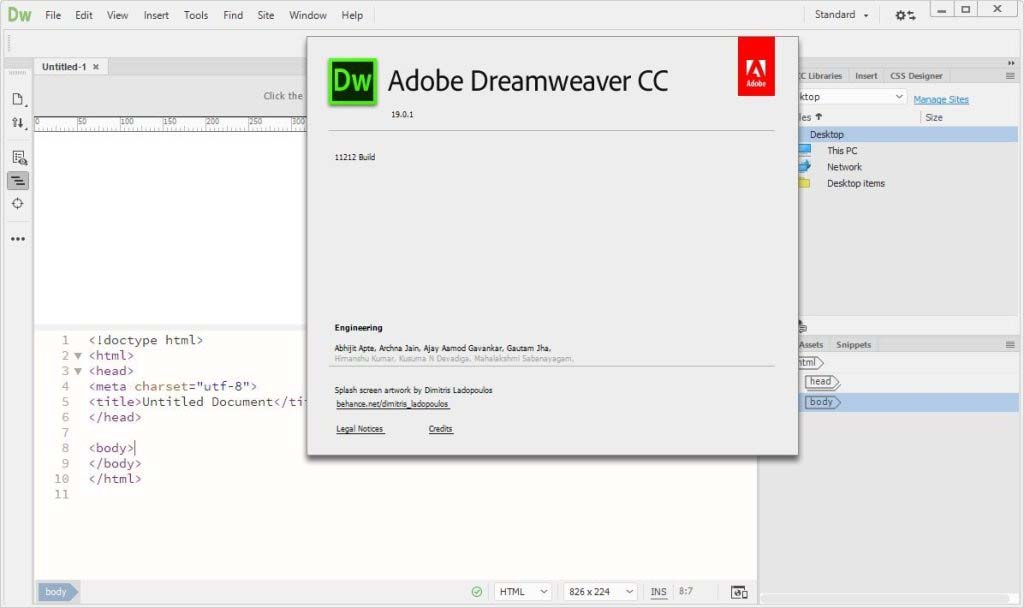
Task: Open the View menu
Action: (118, 15)
